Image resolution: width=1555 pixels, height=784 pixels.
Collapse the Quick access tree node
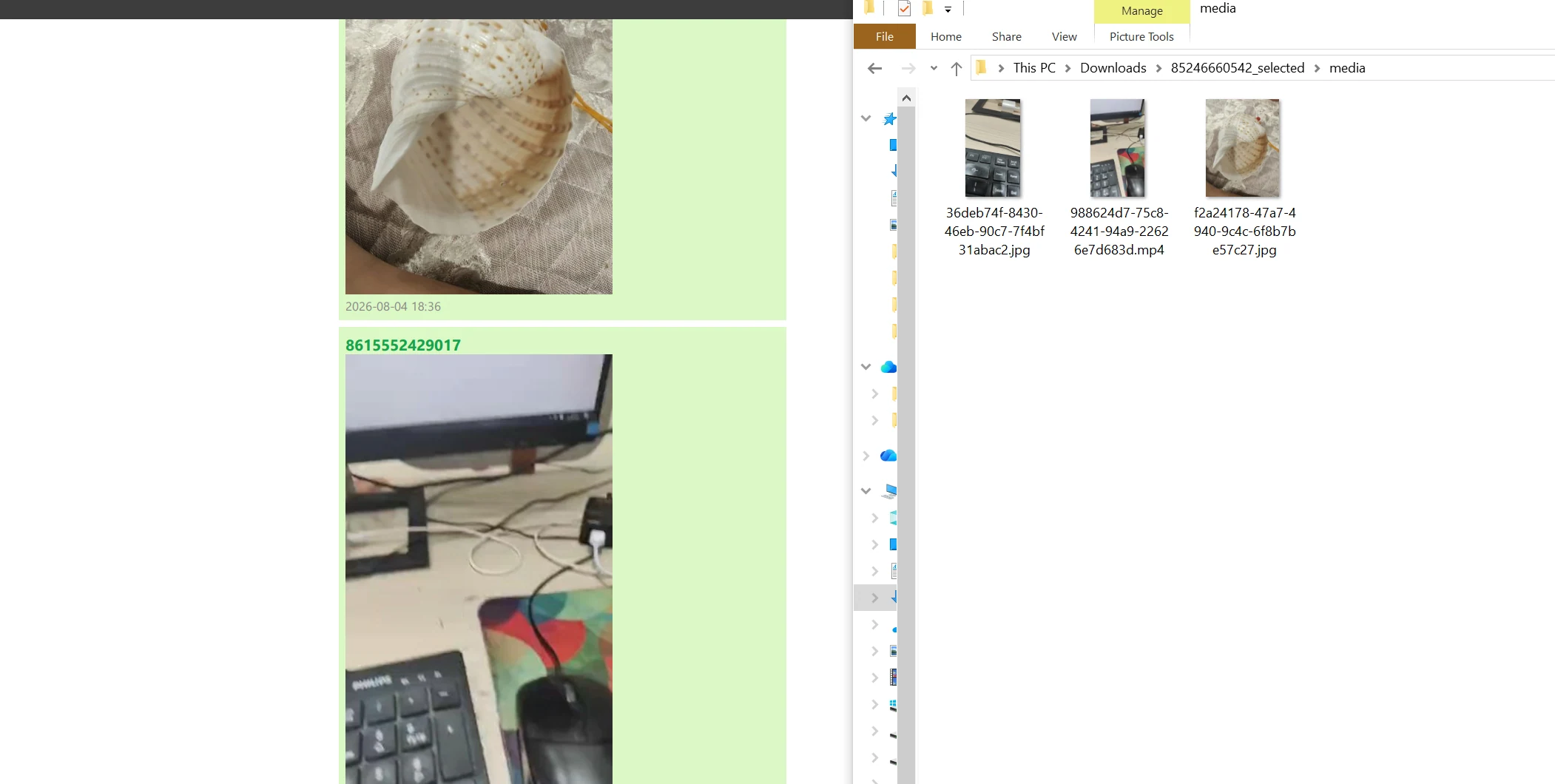point(866,118)
